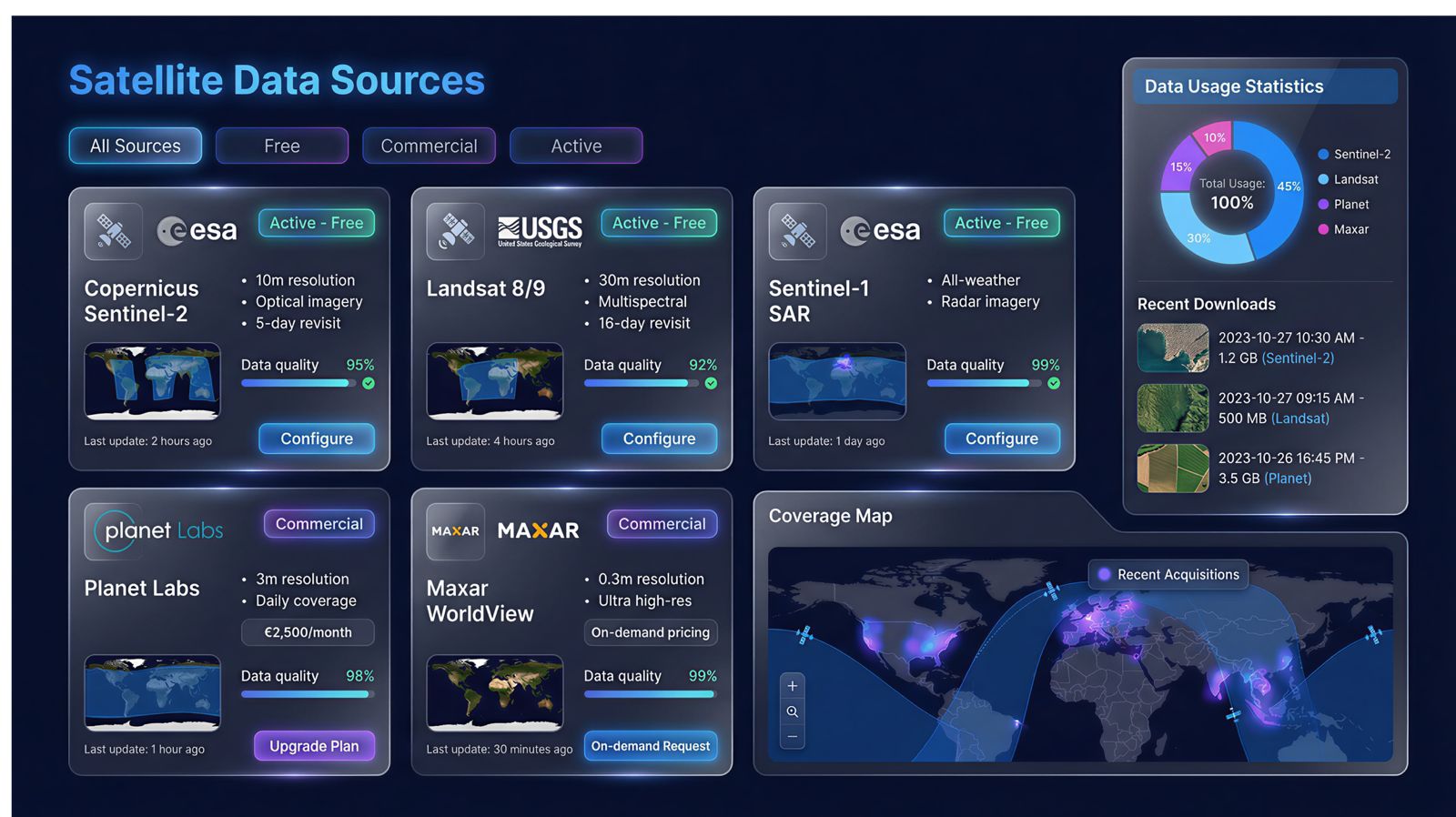Viewport: 1456px width, 817px height.
Task: Click the green check beside 95% data quality
Action: pos(369,384)
